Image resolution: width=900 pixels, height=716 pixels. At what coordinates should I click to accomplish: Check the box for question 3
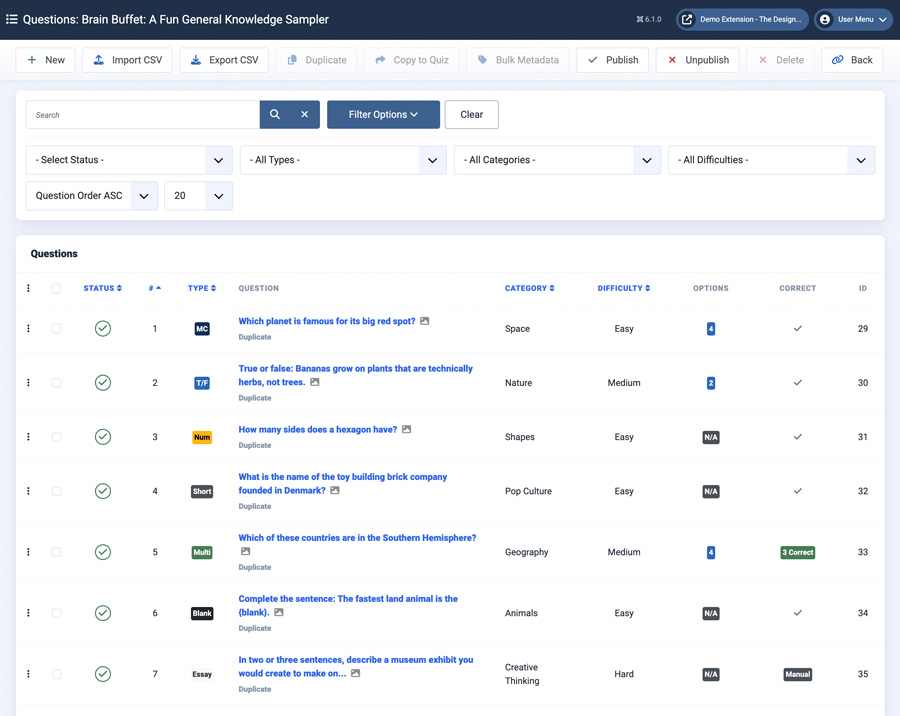(x=56, y=437)
